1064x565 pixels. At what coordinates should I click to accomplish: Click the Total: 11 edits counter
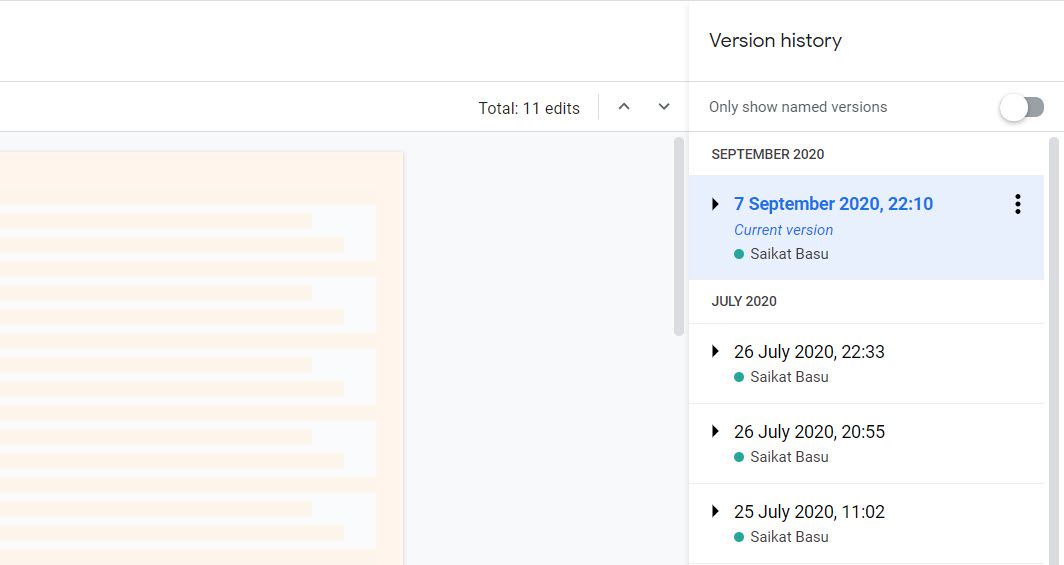tap(529, 108)
